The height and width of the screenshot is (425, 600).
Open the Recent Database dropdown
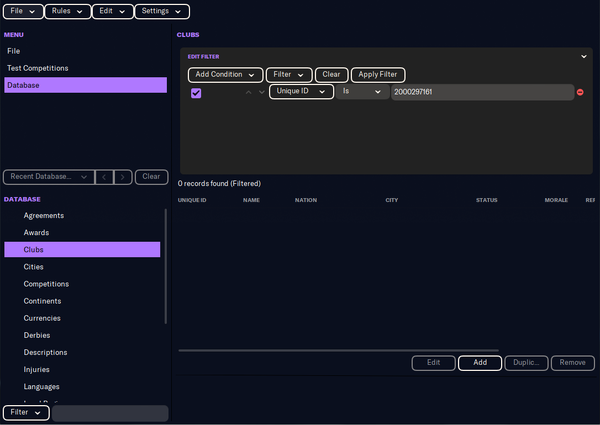(x=47, y=177)
